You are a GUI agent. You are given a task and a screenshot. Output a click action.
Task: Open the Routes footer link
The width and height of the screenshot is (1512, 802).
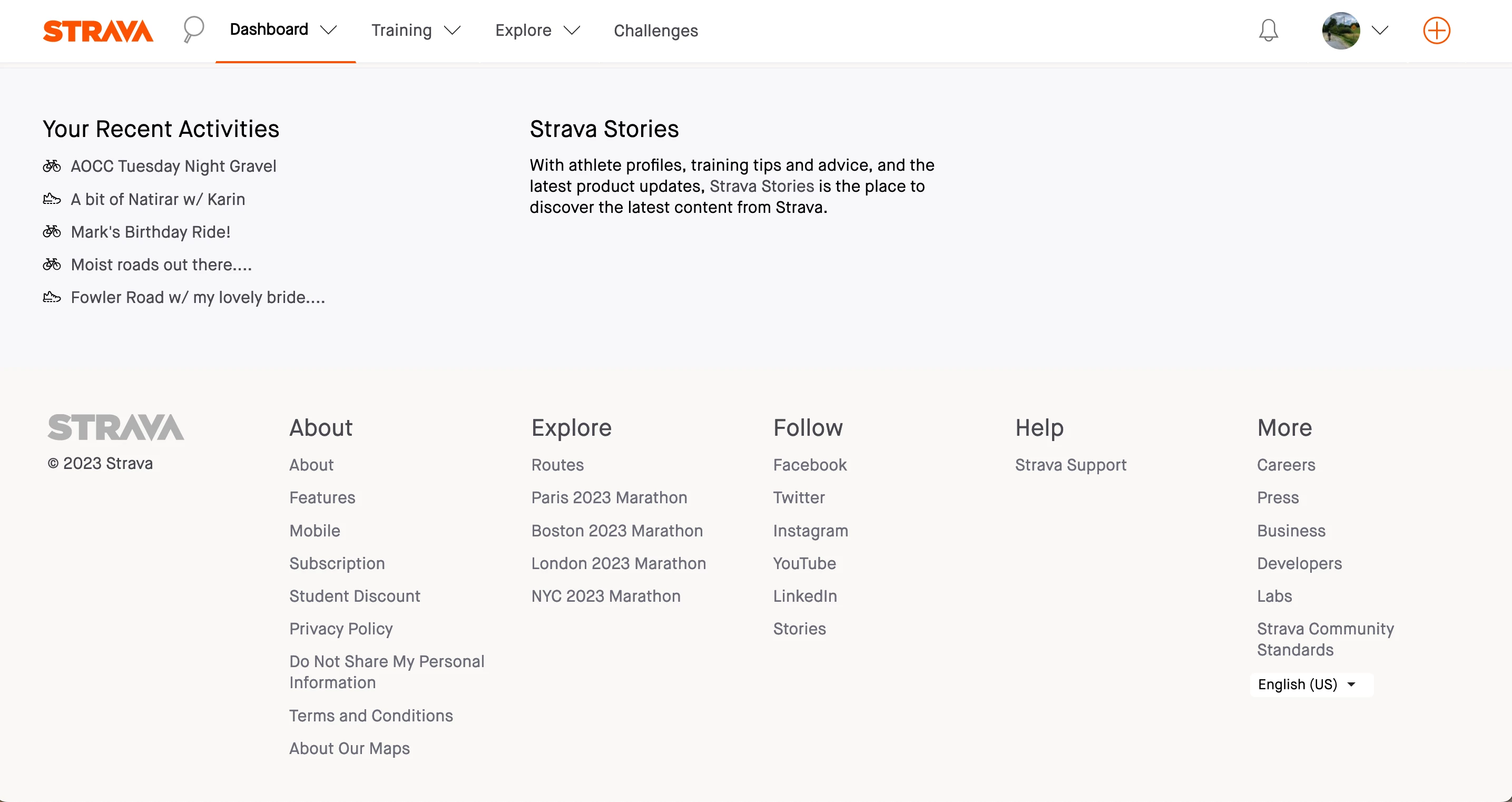(x=557, y=465)
